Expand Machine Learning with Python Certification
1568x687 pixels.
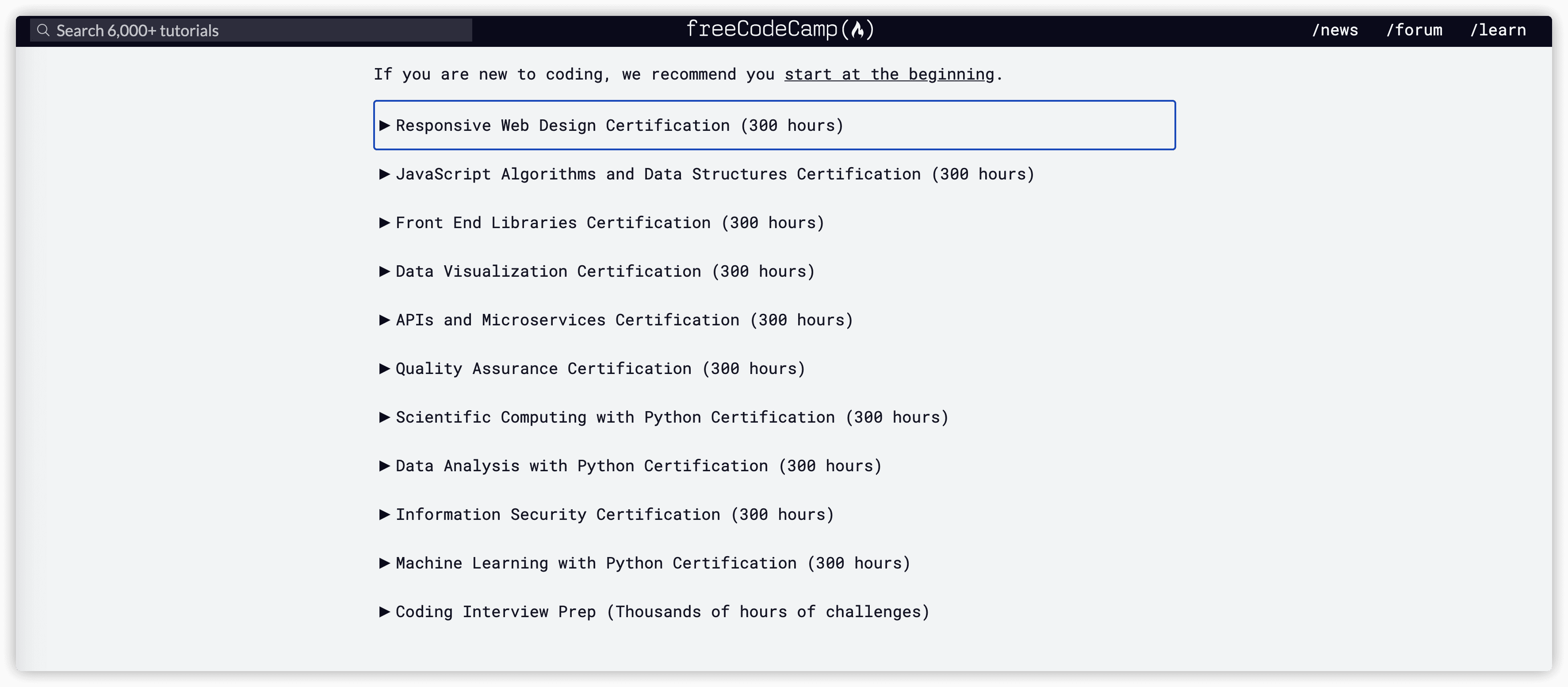(653, 564)
